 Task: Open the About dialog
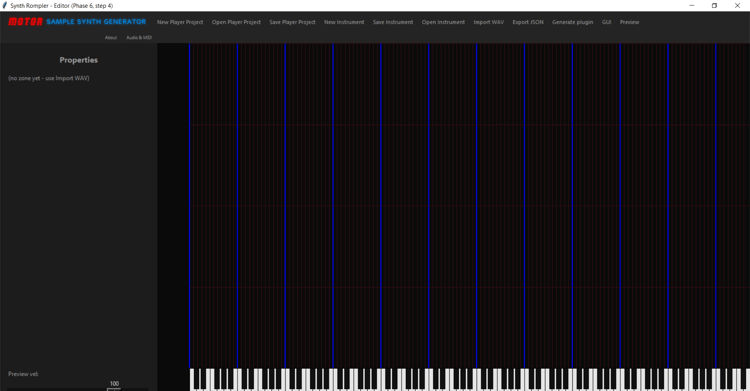[110, 37]
